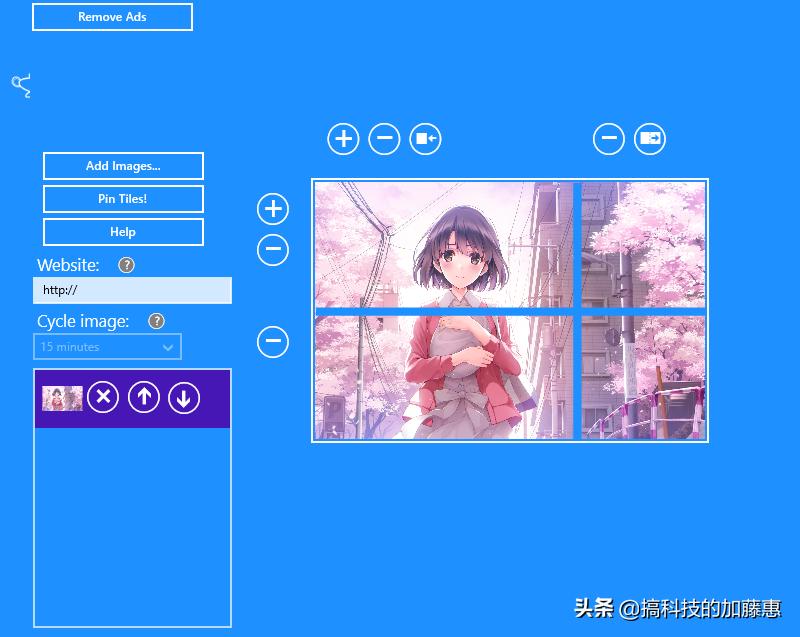Image resolution: width=800 pixels, height=637 pixels.
Task: Click the lower minus icon beside the preview
Action: [x=273, y=342]
